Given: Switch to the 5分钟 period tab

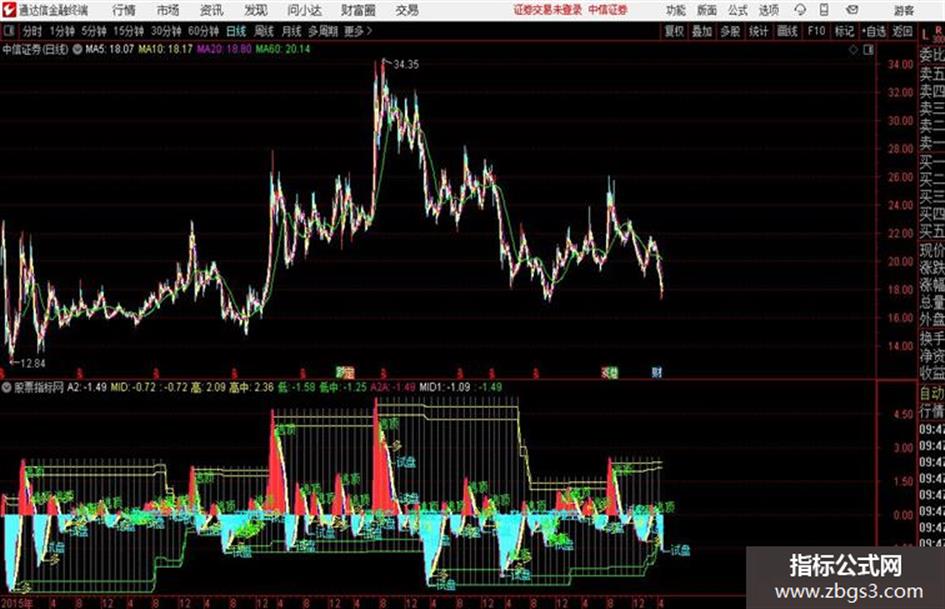Looking at the screenshot, I should click(94, 31).
